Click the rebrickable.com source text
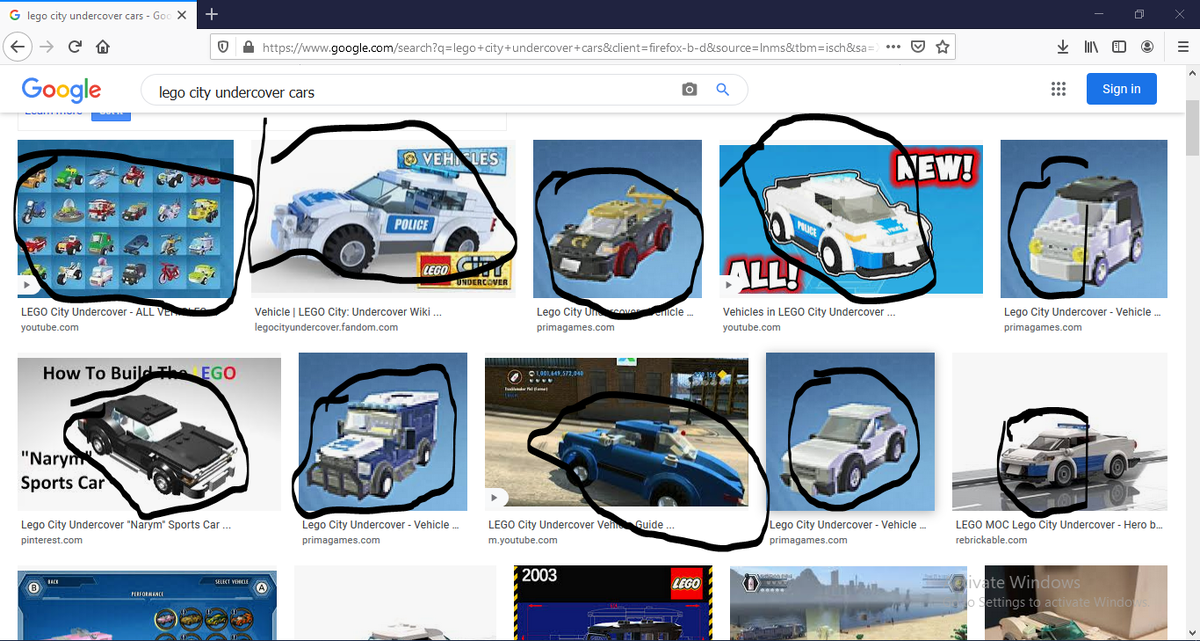The height and width of the screenshot is (641, 1200). click(x=991, y=540)
